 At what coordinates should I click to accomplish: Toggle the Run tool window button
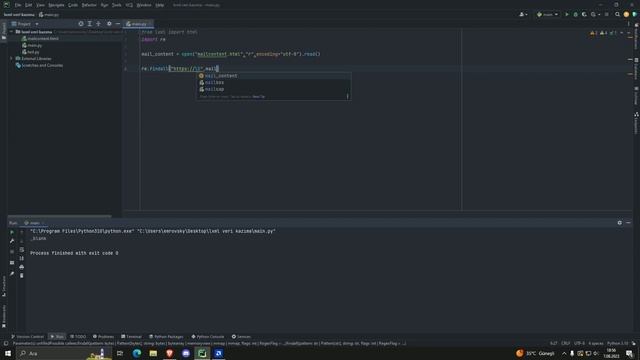pyautogui.click(x=57, y=337)
